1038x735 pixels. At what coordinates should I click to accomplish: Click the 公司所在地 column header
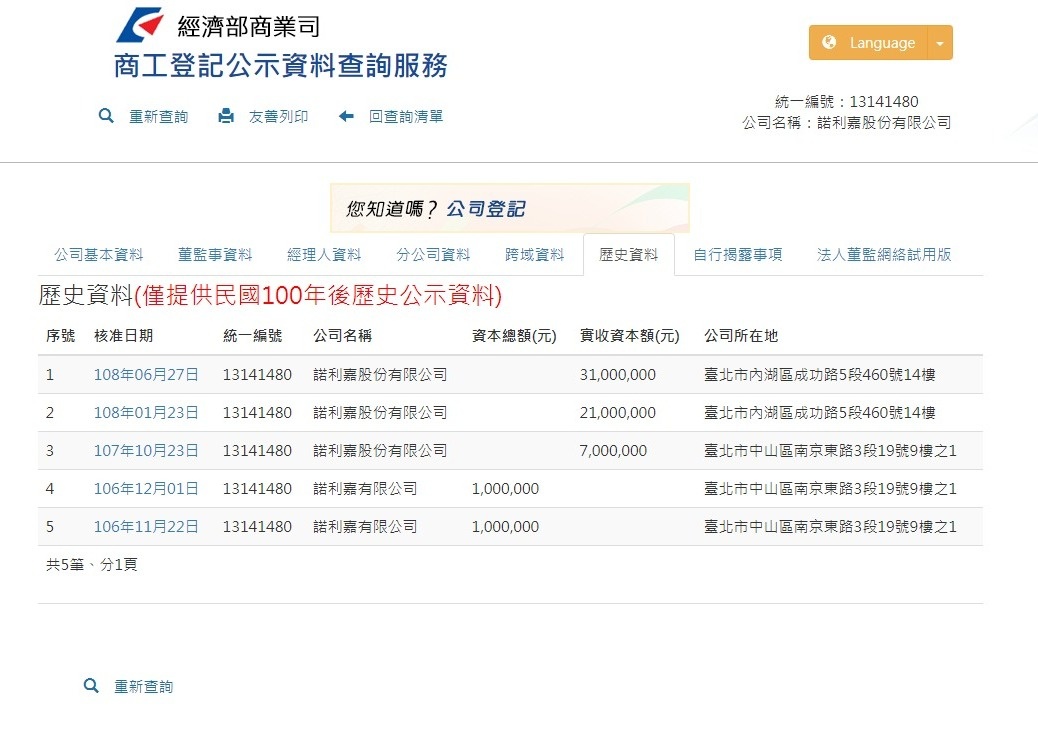(741, 336)
